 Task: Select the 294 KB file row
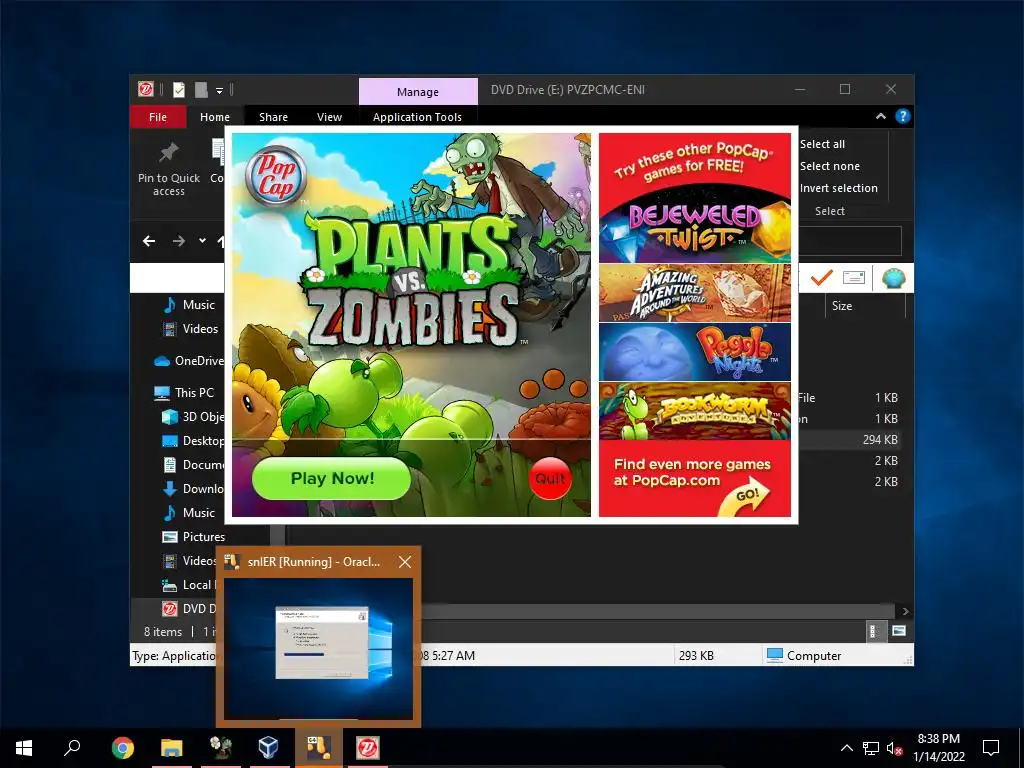point(848,440)
